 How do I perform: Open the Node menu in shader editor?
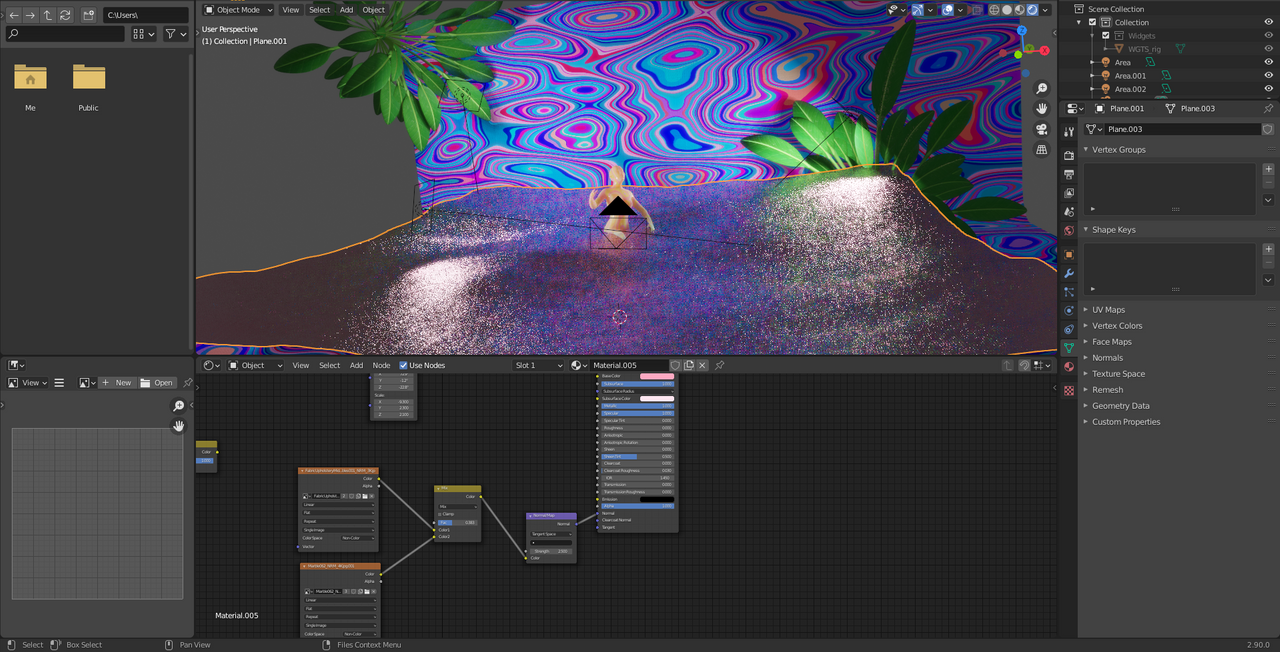click(x=381, y=365)
